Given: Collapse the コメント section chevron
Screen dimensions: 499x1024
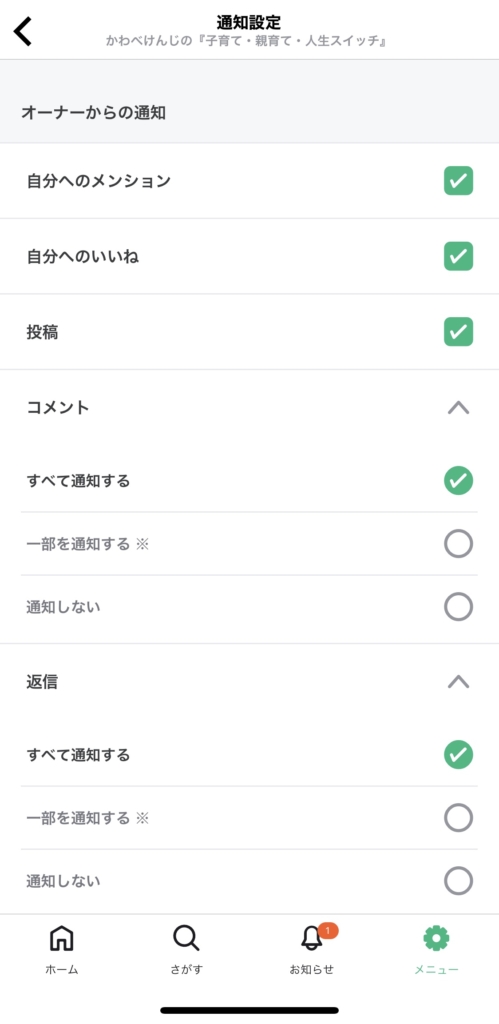Looking at the screenshot, I should (459, 408).
